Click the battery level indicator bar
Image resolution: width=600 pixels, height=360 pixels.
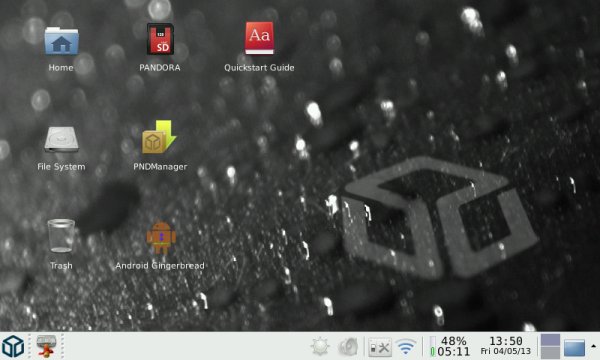(432, 346)
